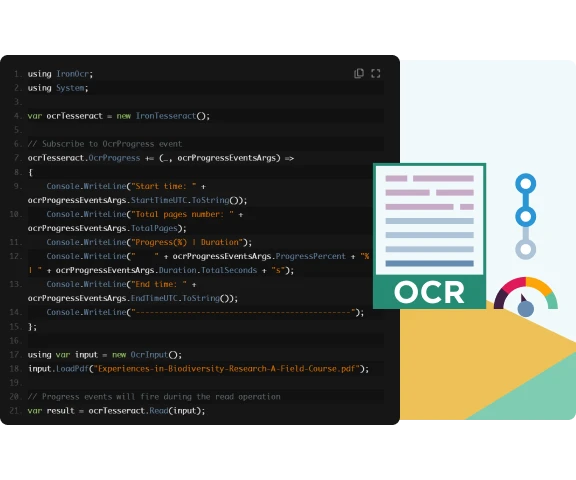The height and width of the screenshot is (480, 576).
Task: Click "using System;" on line 2
Action: tap(58, 88)
